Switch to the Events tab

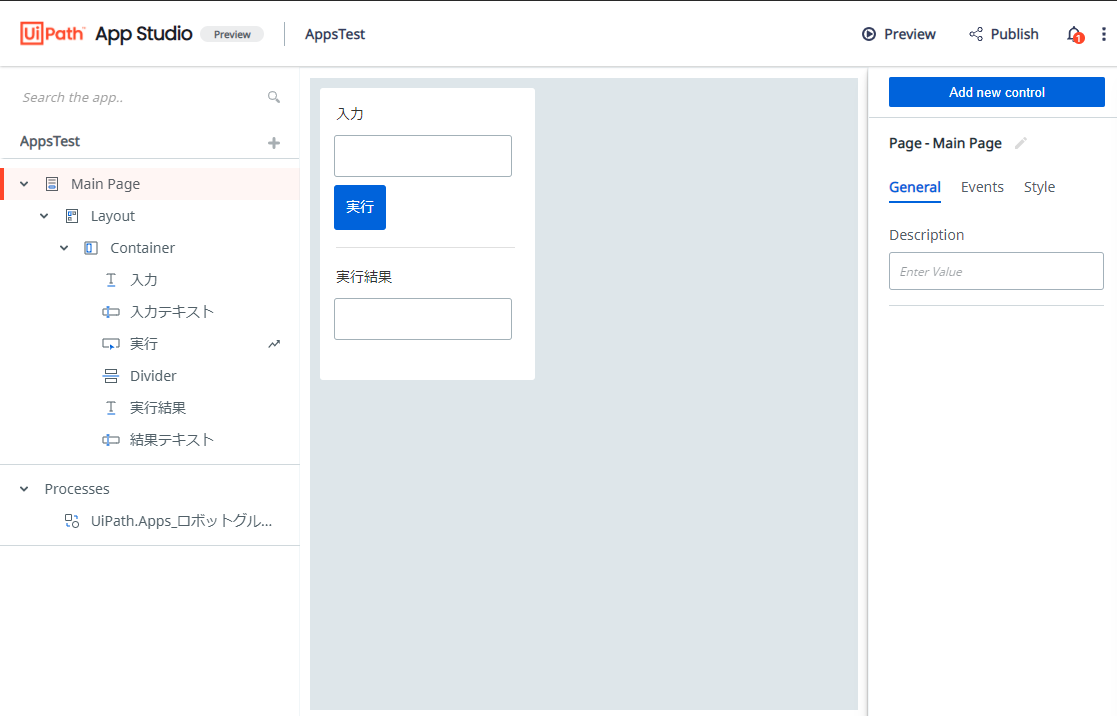pyautogui.click(x=982, y=187)
